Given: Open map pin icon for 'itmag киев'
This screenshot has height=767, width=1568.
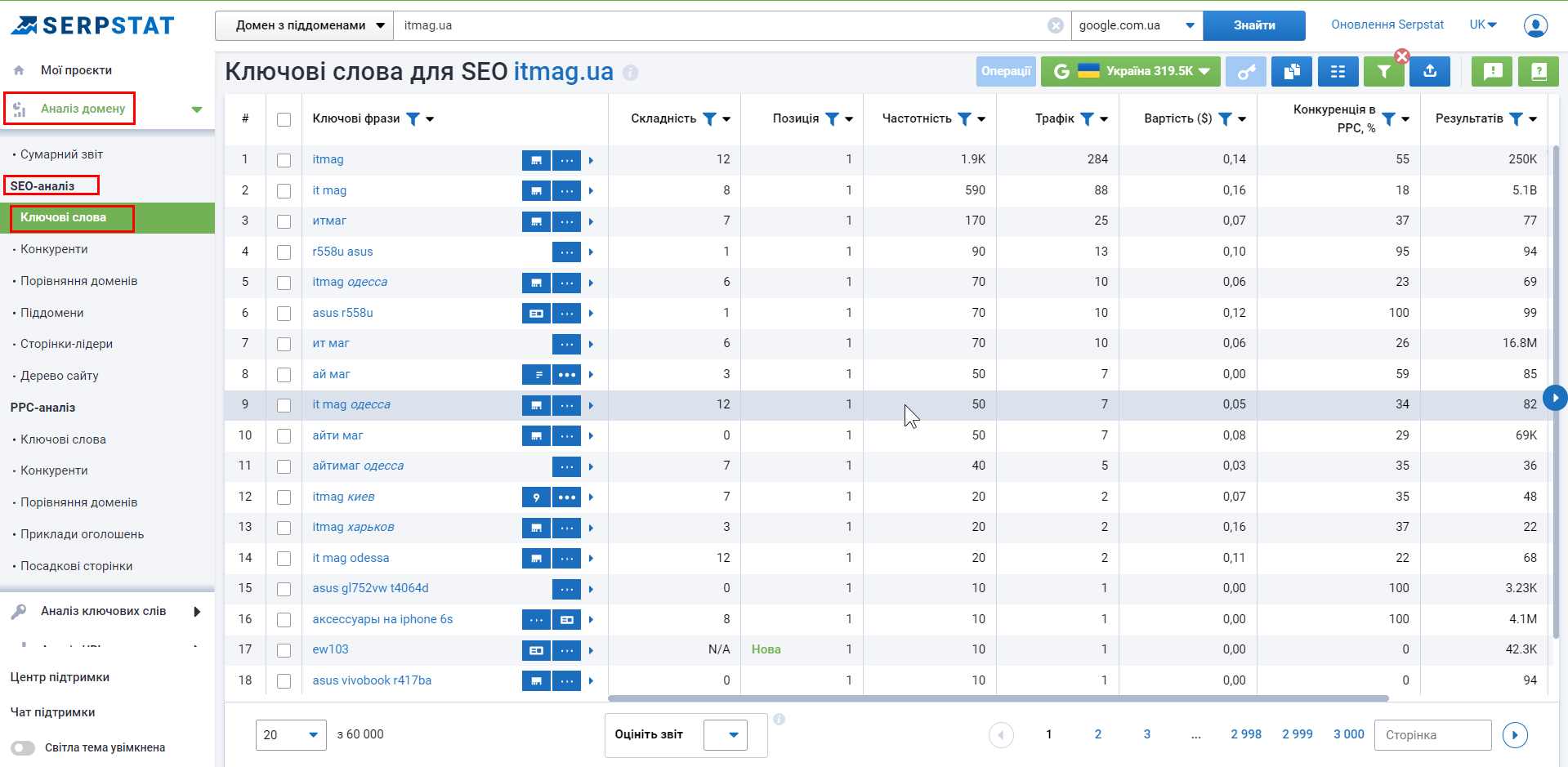Looking at the screenshot, I should [x=536, y=497].
